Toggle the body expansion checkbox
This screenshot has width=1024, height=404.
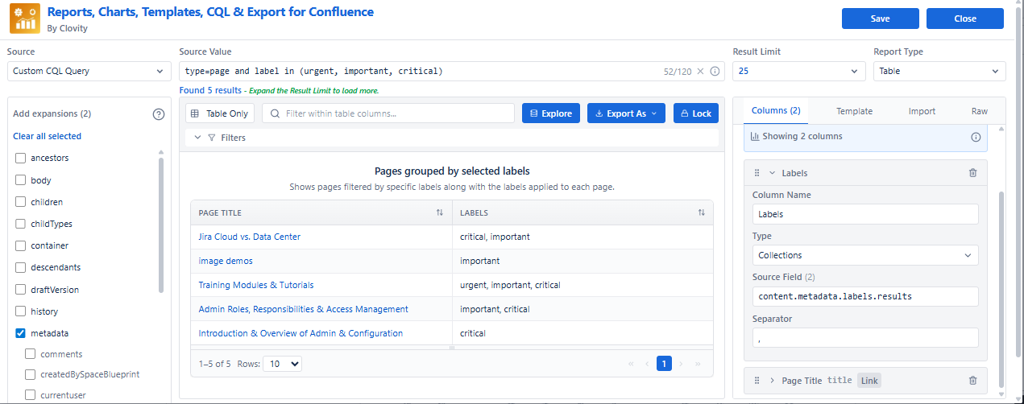coord(20,180)
